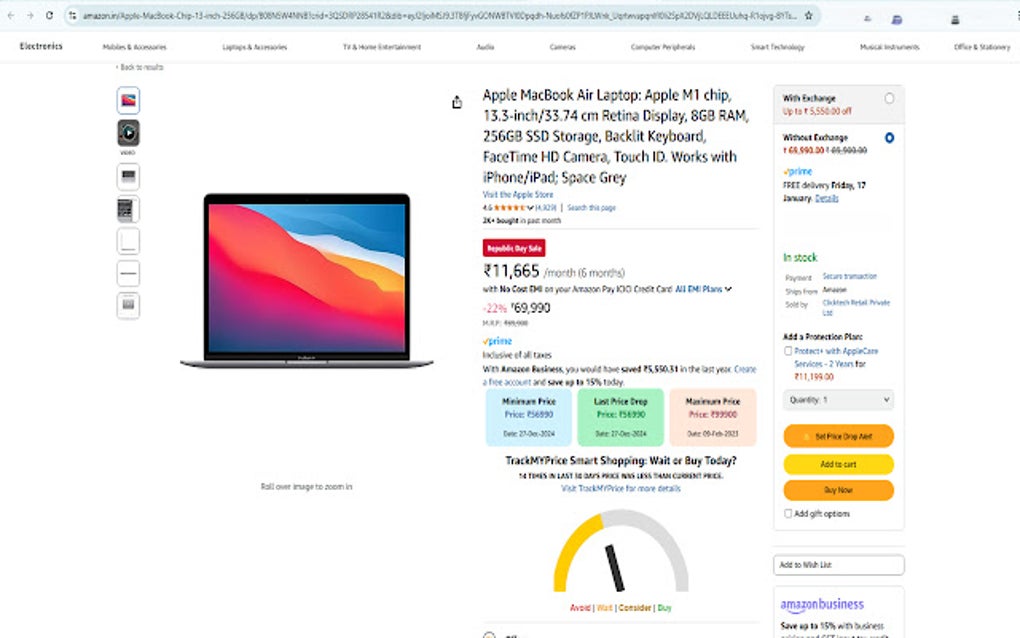This screenshot has width=1020, height=638.
Task: Visit the Apple Store link
Action: tap(518, 194)
